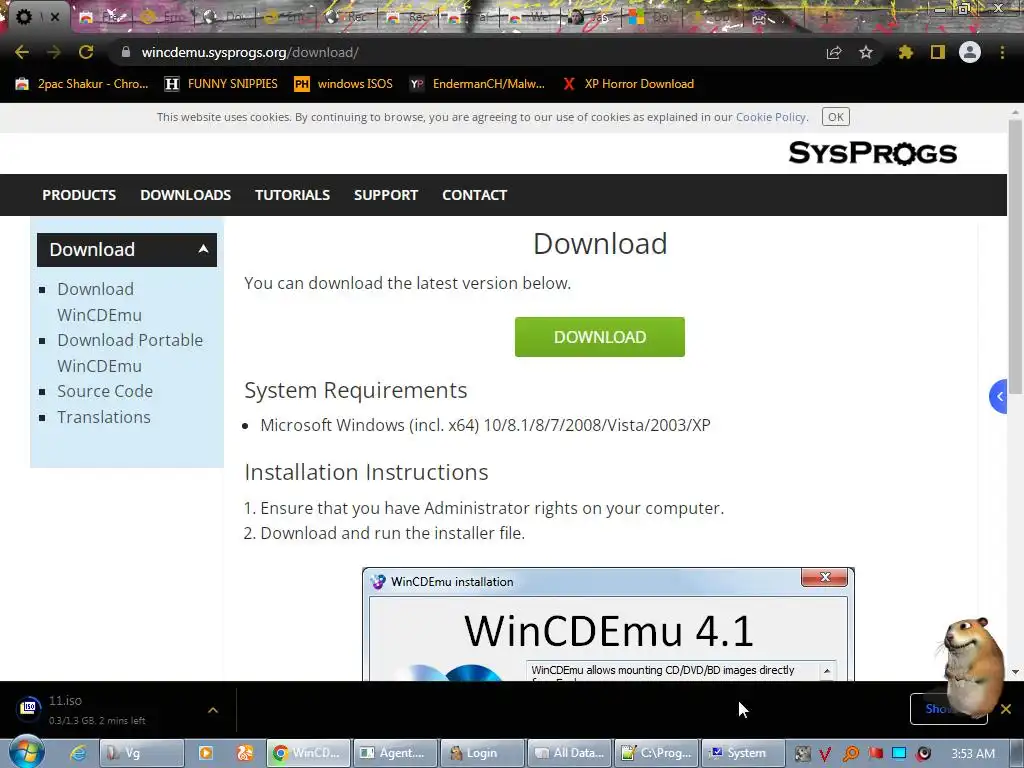The width and height of the screenshot is (1024, 768).
Task: Click the Show all downloads button
Action: [948, 709]
